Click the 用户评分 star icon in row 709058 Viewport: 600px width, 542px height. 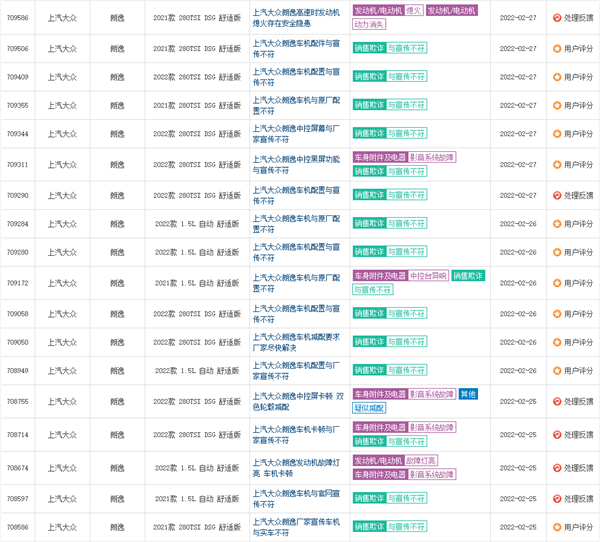tap(557, 314)
